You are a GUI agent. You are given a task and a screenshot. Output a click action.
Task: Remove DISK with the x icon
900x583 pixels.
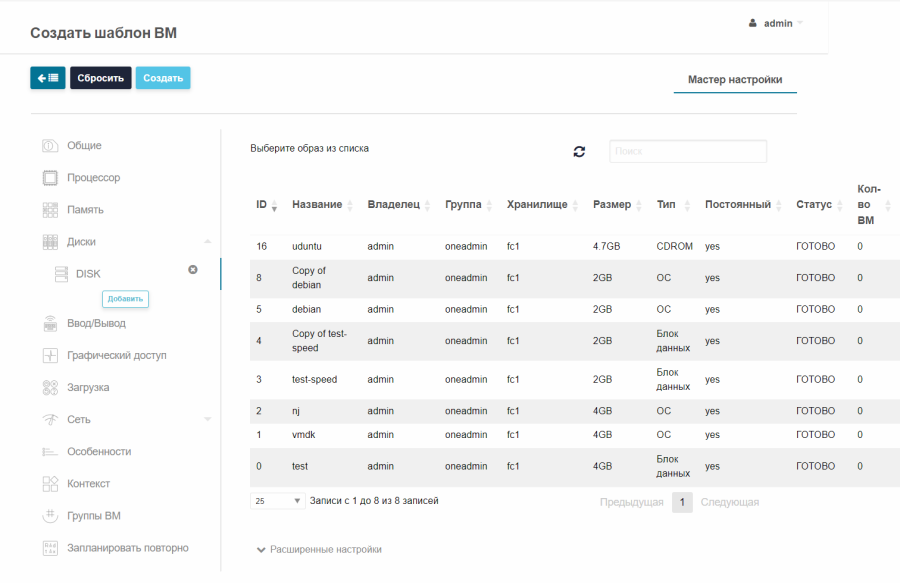(193, 270)
